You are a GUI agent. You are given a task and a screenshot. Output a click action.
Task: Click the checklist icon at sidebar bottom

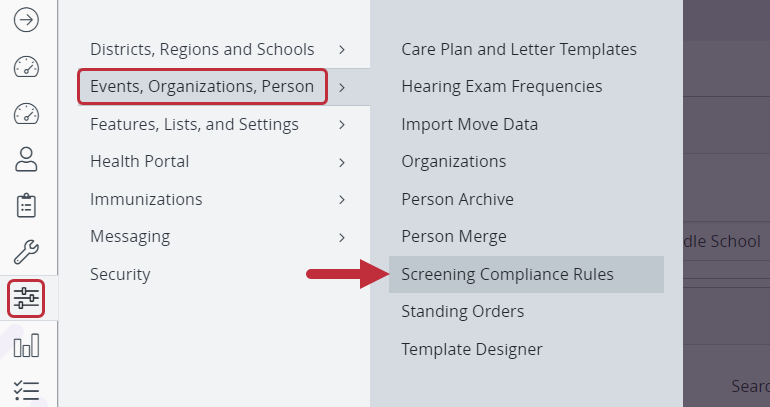(27, 389)
